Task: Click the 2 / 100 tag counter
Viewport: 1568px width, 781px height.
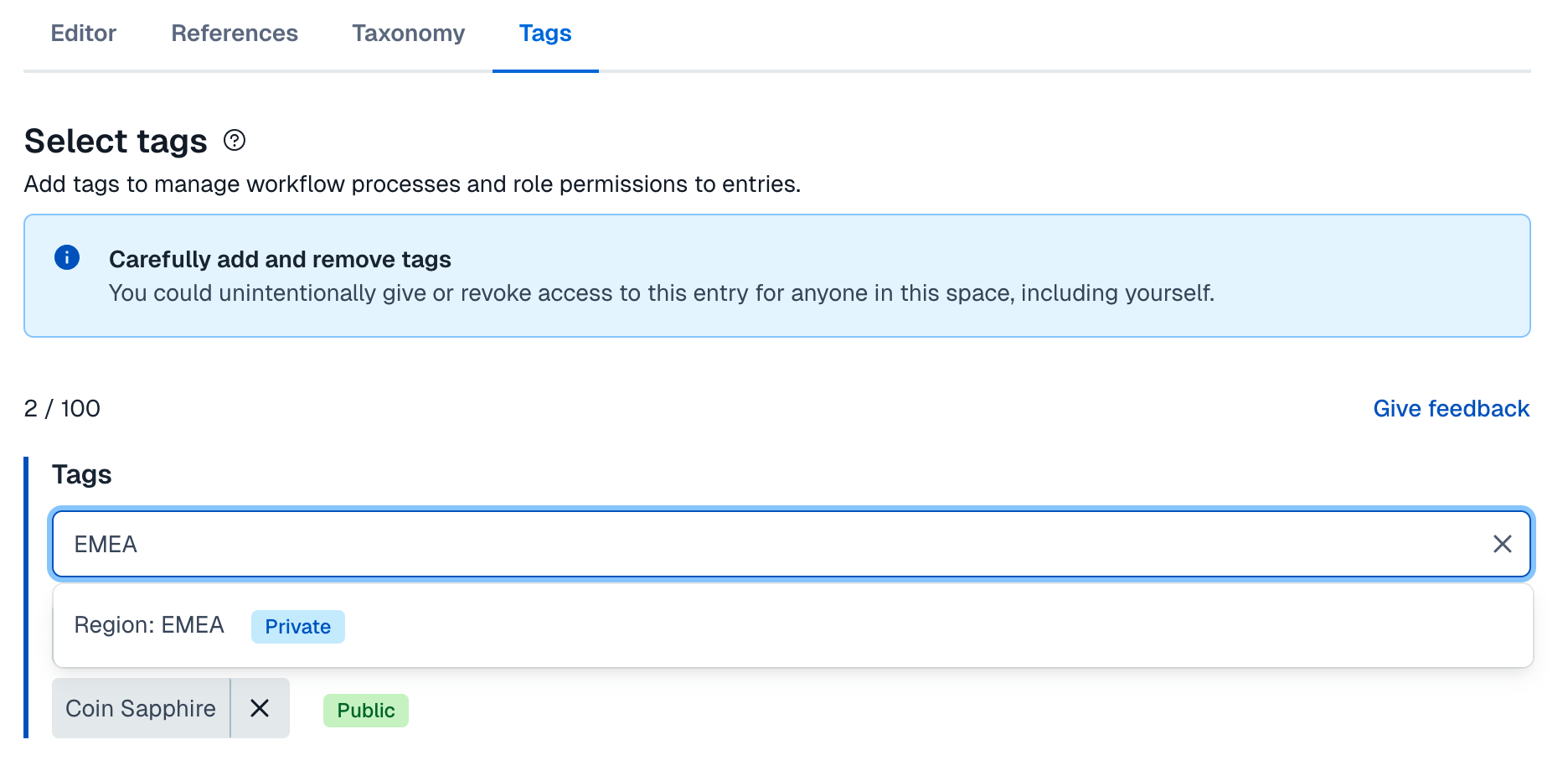Action: point(62,409)
